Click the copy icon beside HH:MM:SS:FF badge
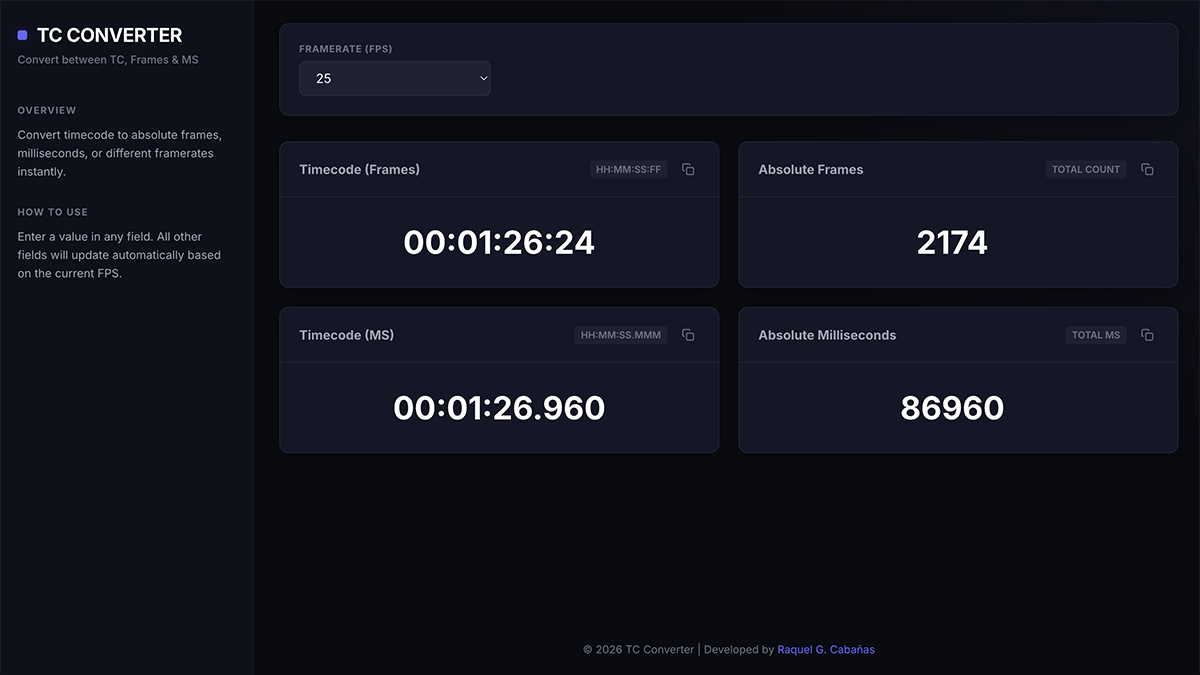Viewport: 1200px width, 675px height. pos(688,169)
